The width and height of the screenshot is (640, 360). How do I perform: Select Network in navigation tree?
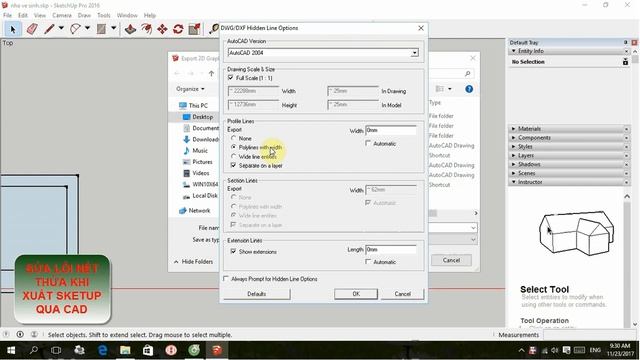click(x=195, y=211)
